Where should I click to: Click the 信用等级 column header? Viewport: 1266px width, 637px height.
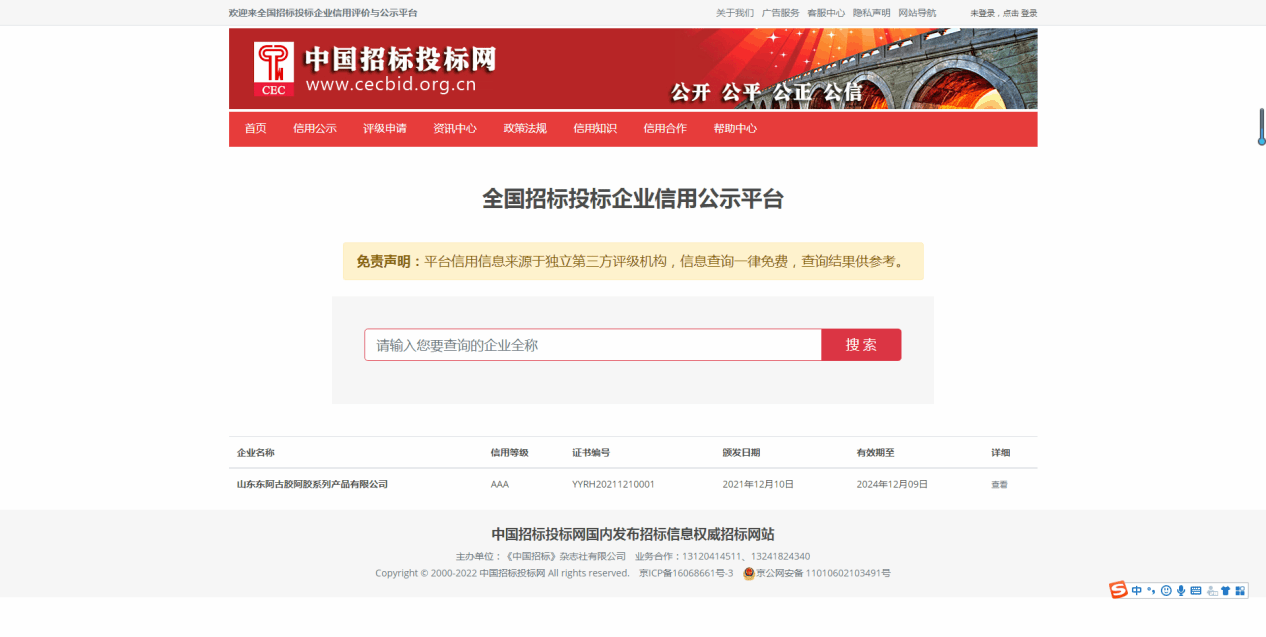click(x=509, y=453)
